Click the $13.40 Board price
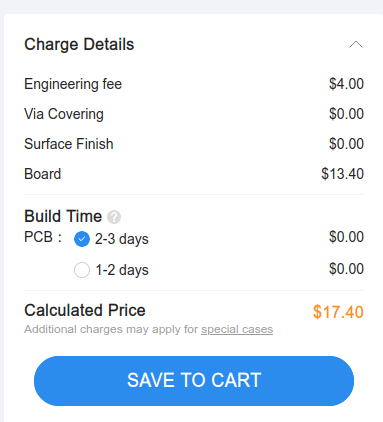383x422 pixels. (x=342, y=174)
